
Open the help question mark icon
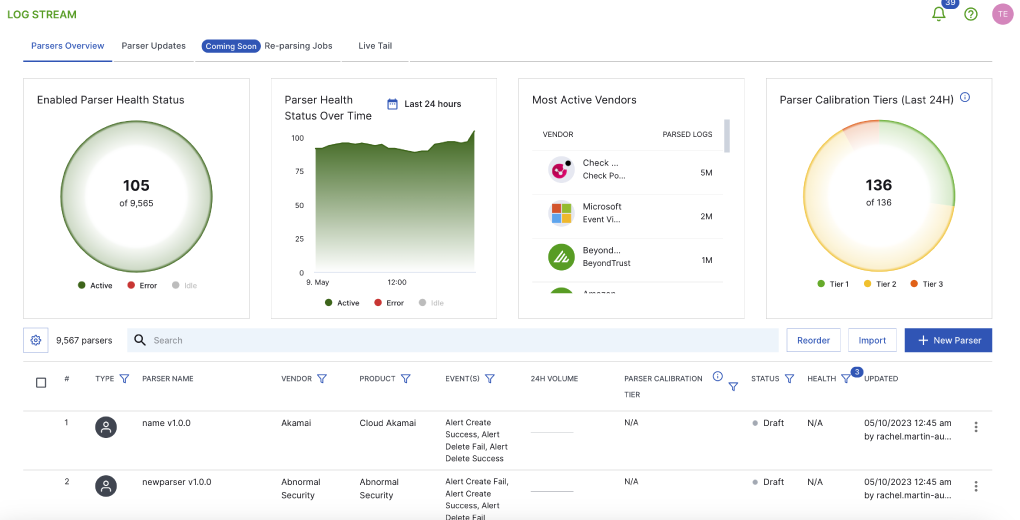(971, 14)
